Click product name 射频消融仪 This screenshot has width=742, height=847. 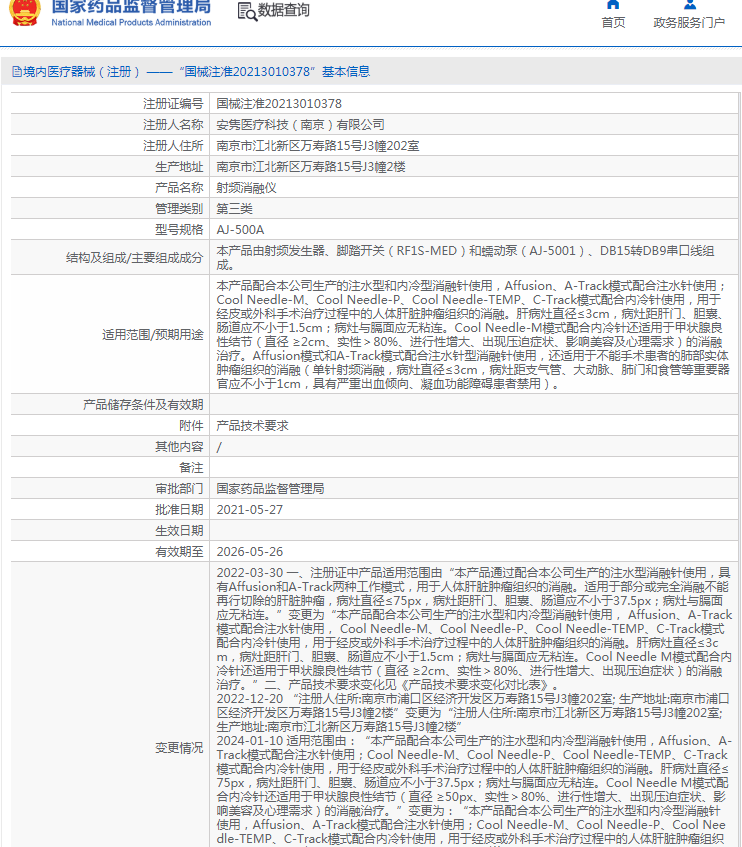(246, 188)
